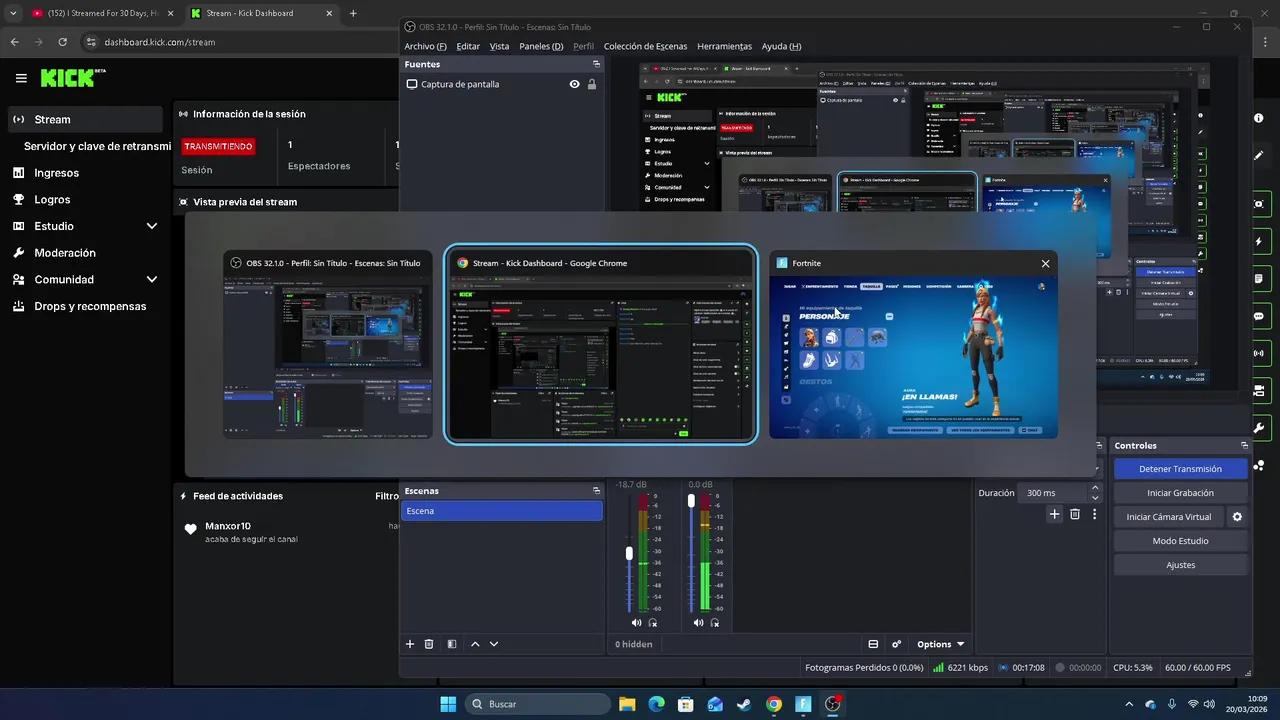Click the Detener Transmisión button
Viewport: 1280px width, 720px height.
pos(1180,468)
